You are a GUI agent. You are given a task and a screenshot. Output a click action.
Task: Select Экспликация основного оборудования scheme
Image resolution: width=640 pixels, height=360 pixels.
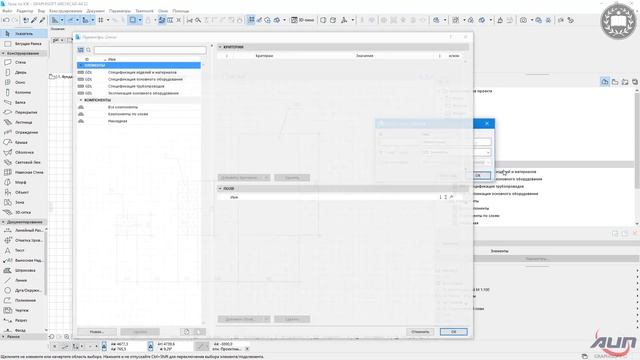pyautogui.click(x=139, y=93)
